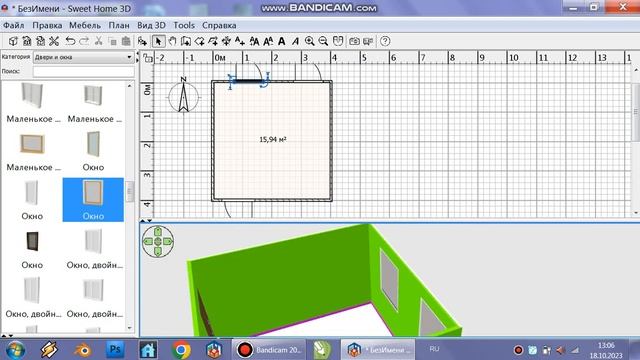Click the Поиск search field
The image size is (640, 360).
[83, 71]
